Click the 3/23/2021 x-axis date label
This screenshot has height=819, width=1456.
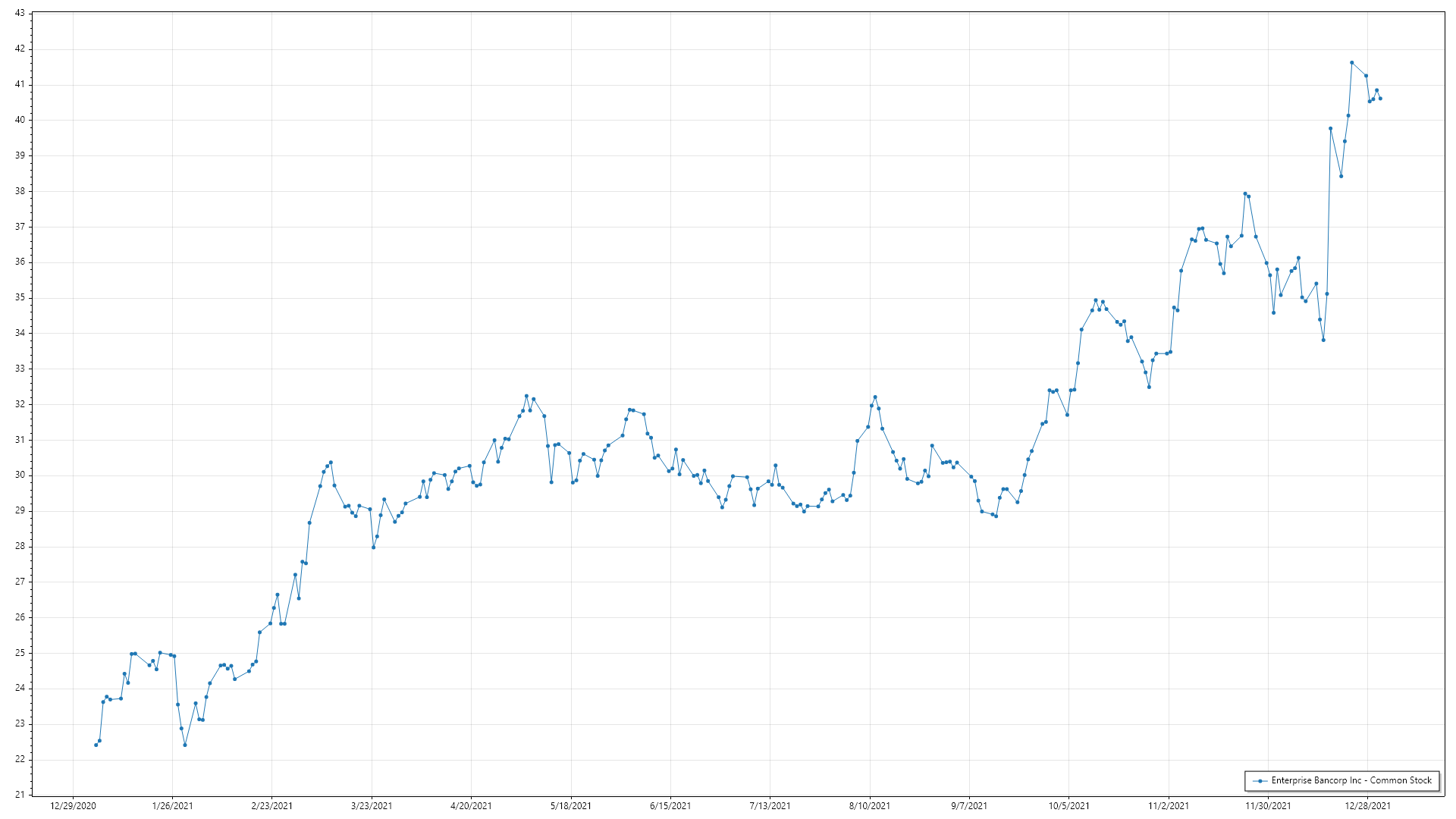(372, 806)
